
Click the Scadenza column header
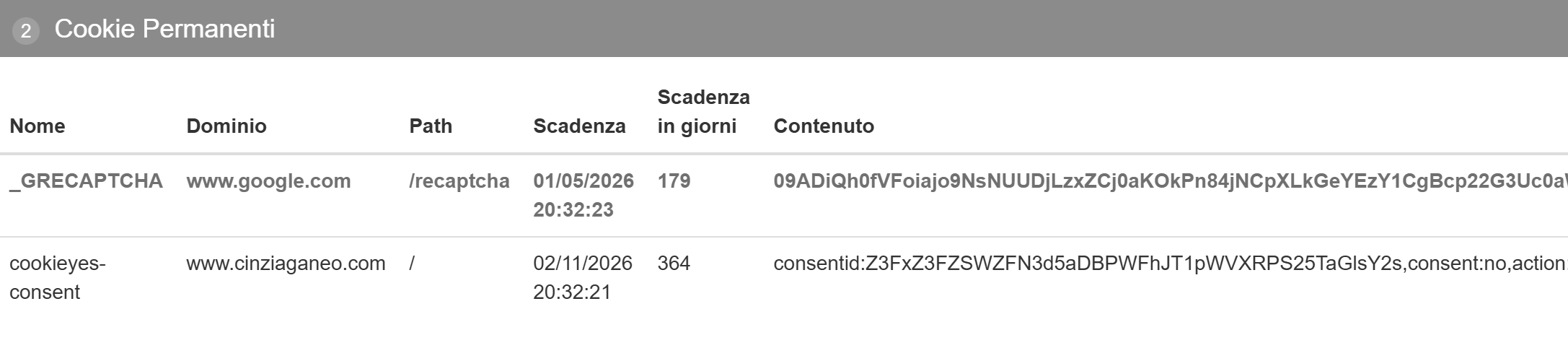coord(579,126)
